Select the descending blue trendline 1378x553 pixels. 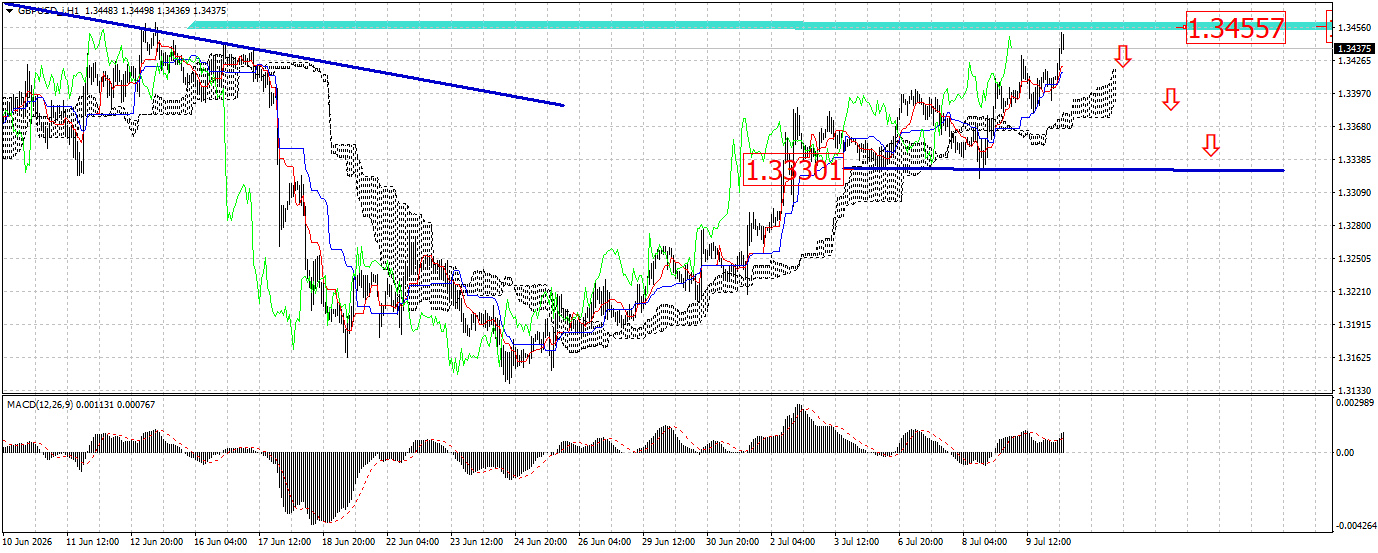300,56
